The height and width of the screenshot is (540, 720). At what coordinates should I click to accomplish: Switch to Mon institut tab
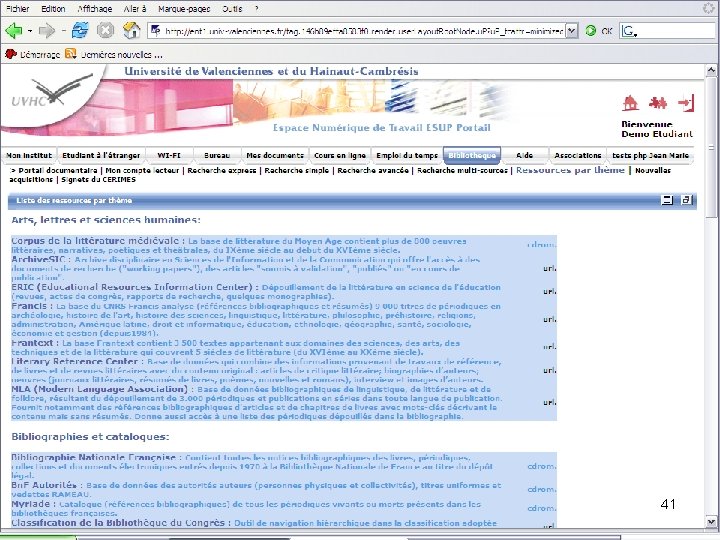(29, 156)
